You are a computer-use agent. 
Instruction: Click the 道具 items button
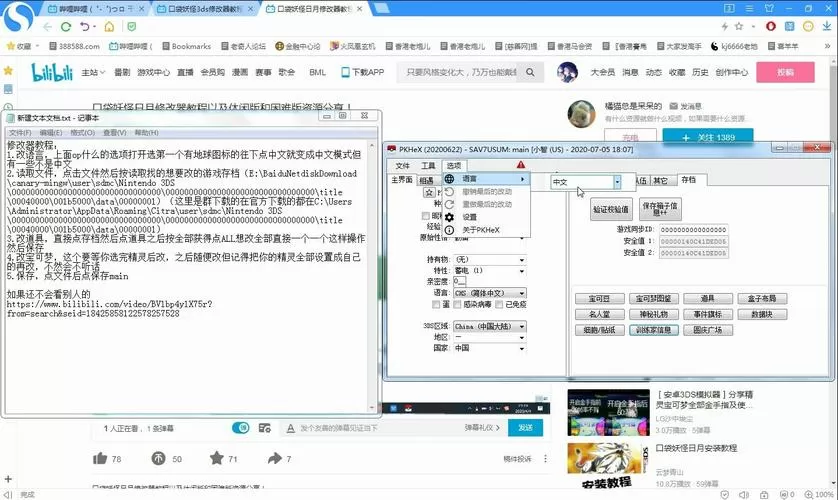coord(707,299)
